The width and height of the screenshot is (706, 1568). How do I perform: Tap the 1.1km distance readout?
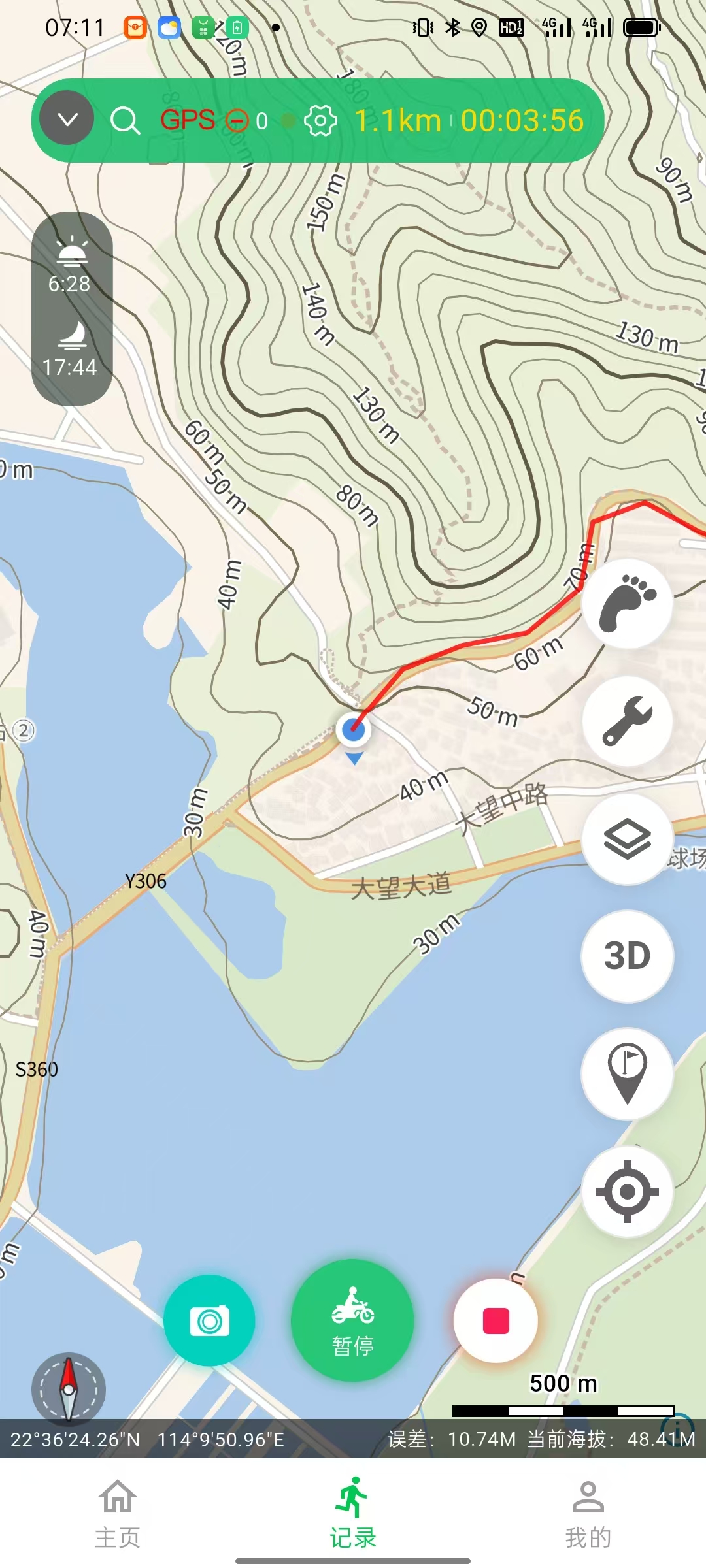397,121
